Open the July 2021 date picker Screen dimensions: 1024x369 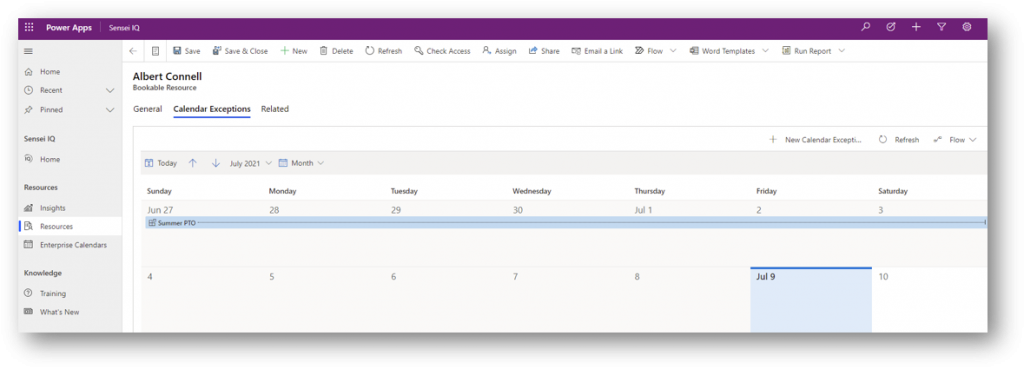click(x=251, y=163)
